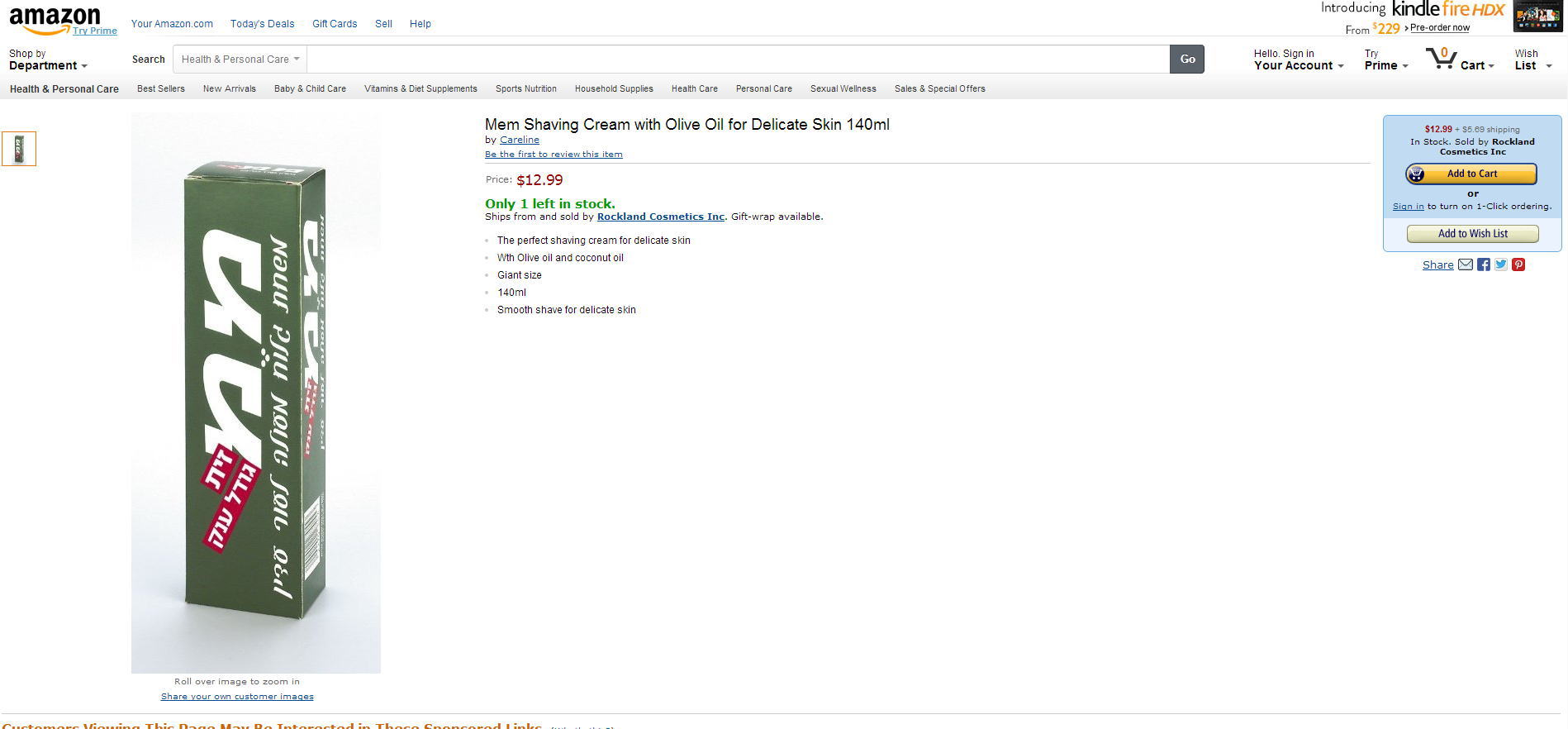Open the Rockland Cosmetics Inc seller link

(x=660, y=217)
